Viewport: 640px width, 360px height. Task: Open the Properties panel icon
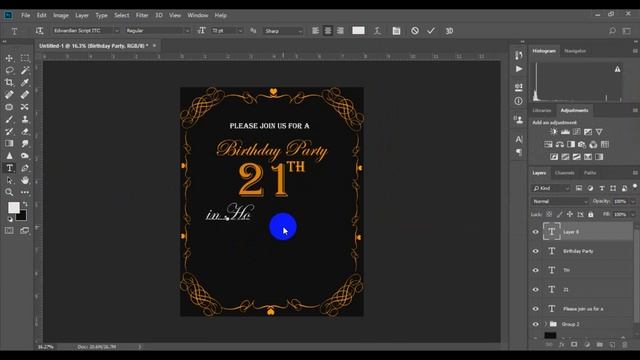click(x=518, y=87)
